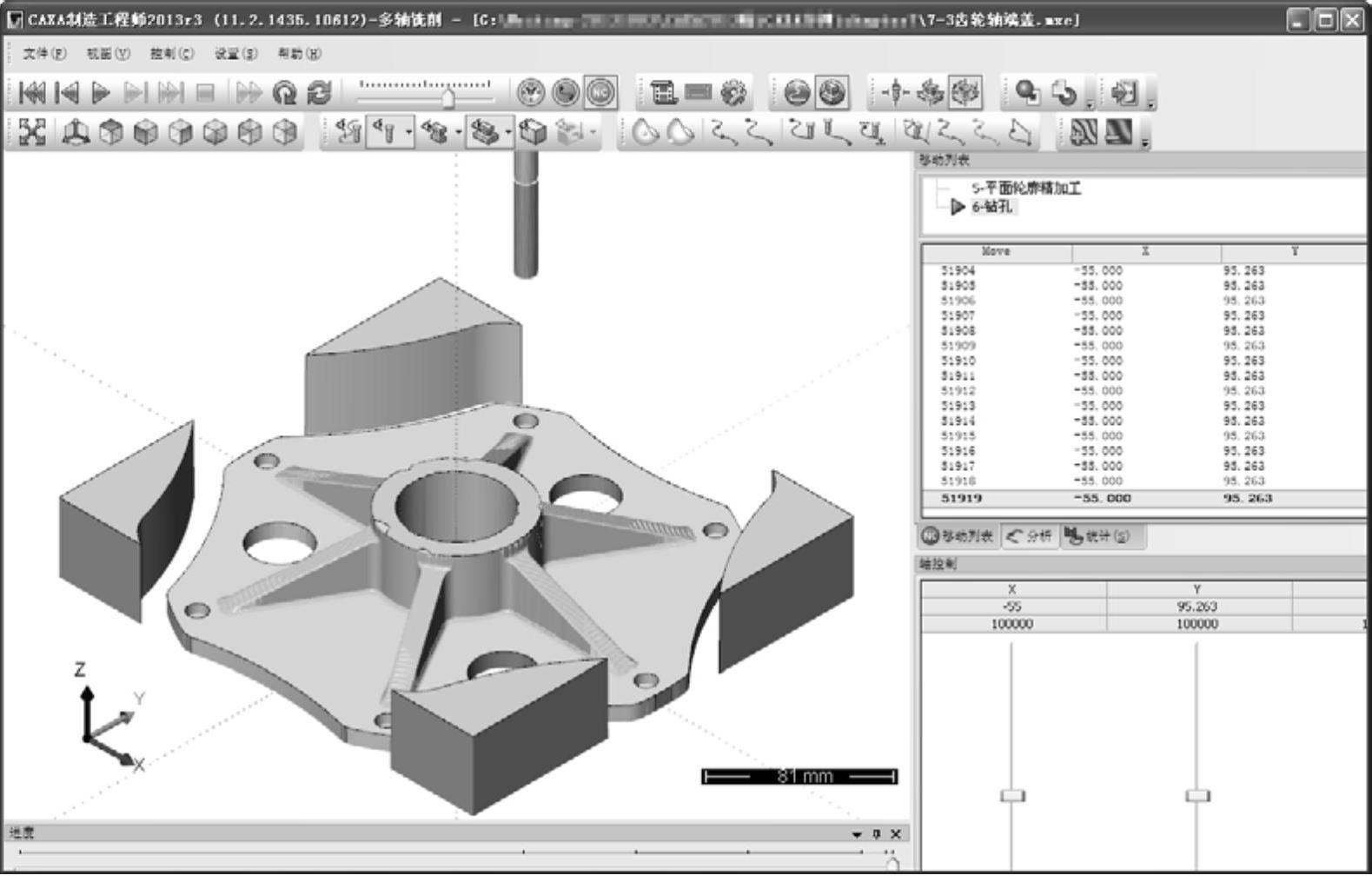
Task: Toggle the highlighted machine view button
Action: click(965, 92)
